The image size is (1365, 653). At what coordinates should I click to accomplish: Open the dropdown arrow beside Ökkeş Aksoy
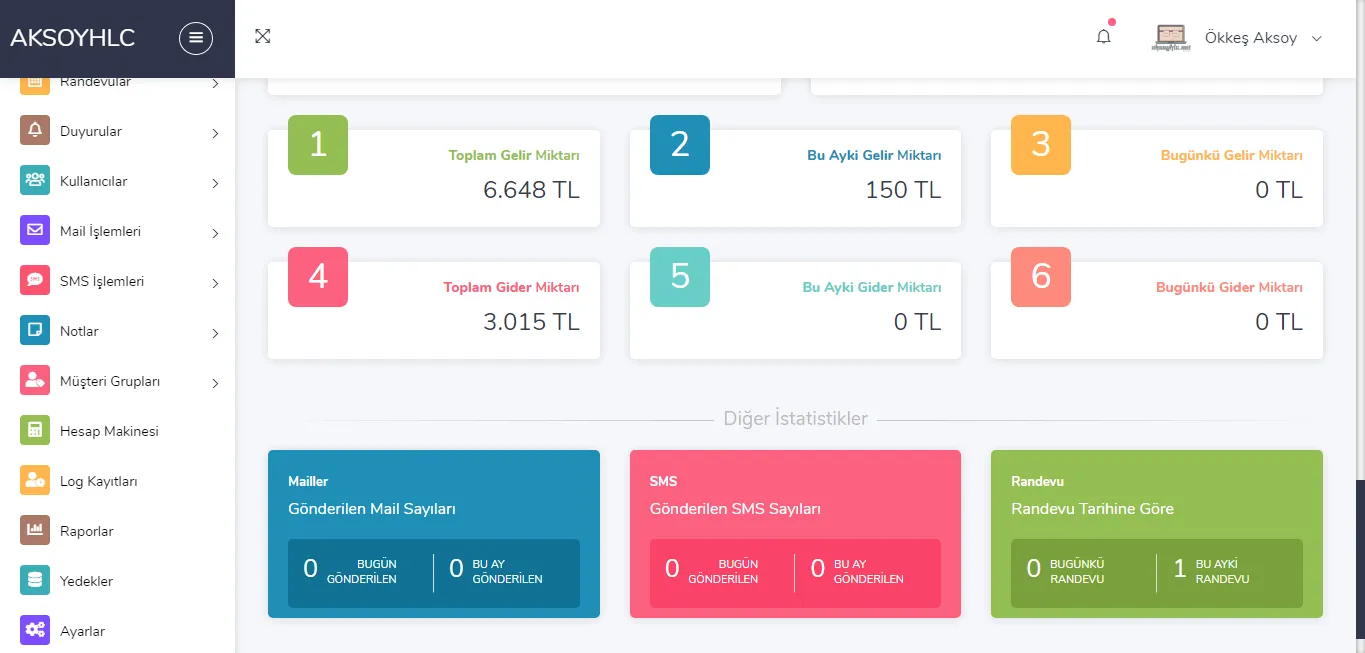click(x=1316, y=38)
